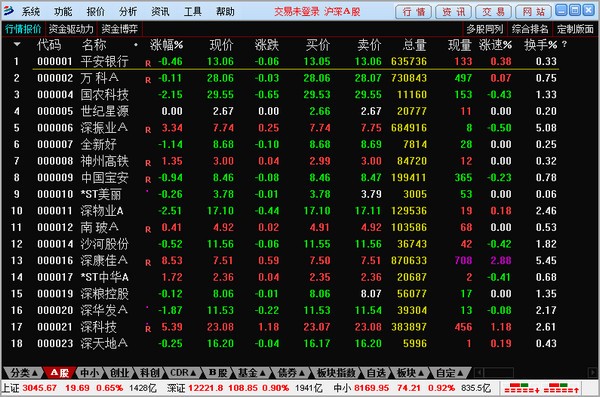Click the red R marker for 平安银行
The width and height of the screenshot is (600, 397).
click(x=148, y=64)
